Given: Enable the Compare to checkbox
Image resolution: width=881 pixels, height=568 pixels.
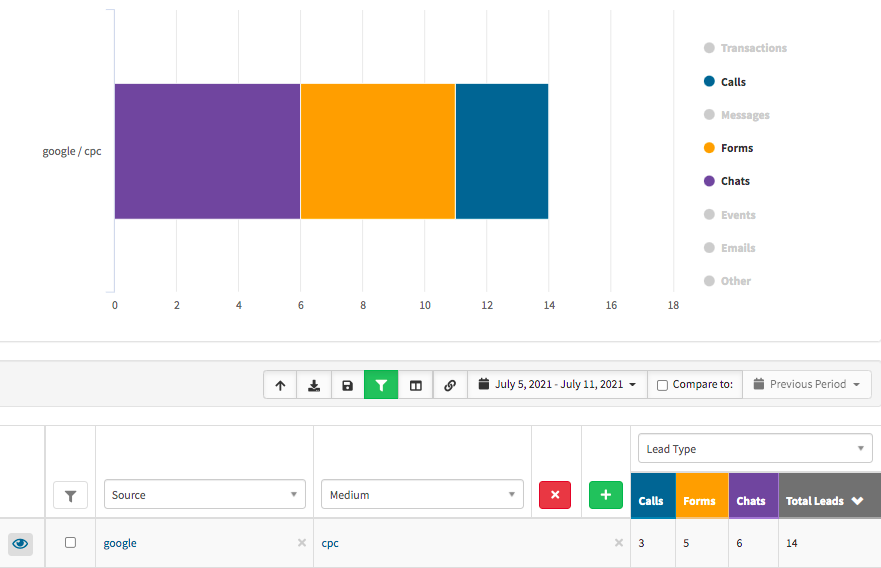Looking at the screenshot, I should coord(662,385).
